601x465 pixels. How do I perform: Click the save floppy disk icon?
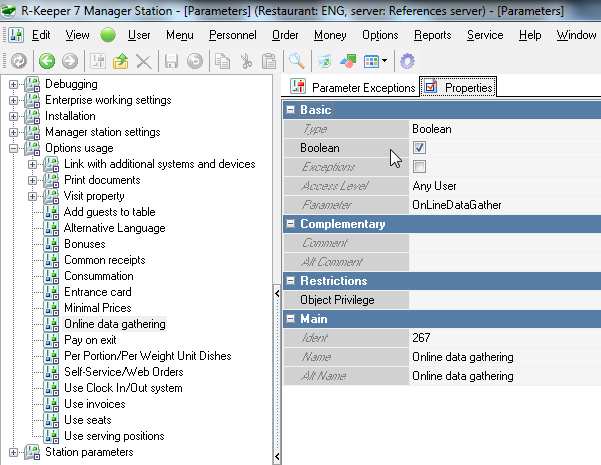pyautogui.click(x=171, y=61)
